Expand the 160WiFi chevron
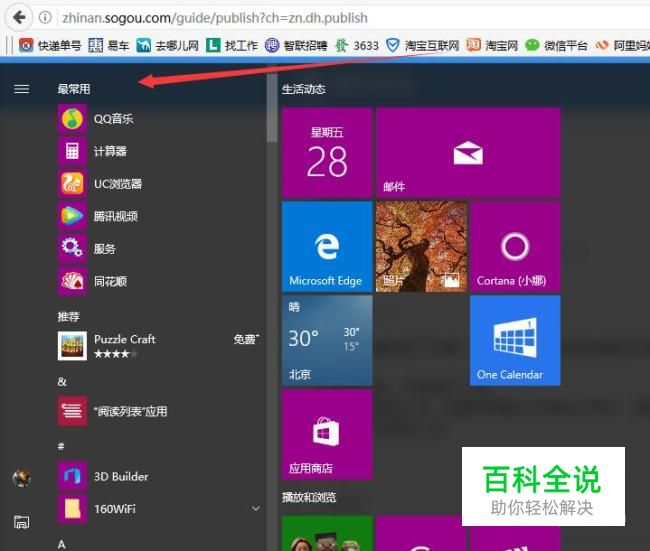This screenshot has width=650, height=551. coord(256,508)
